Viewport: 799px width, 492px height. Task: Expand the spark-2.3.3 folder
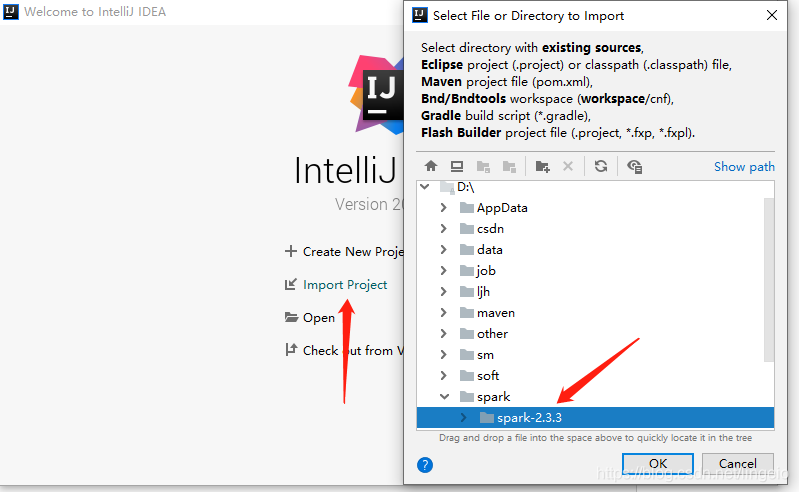coord(463,418)
